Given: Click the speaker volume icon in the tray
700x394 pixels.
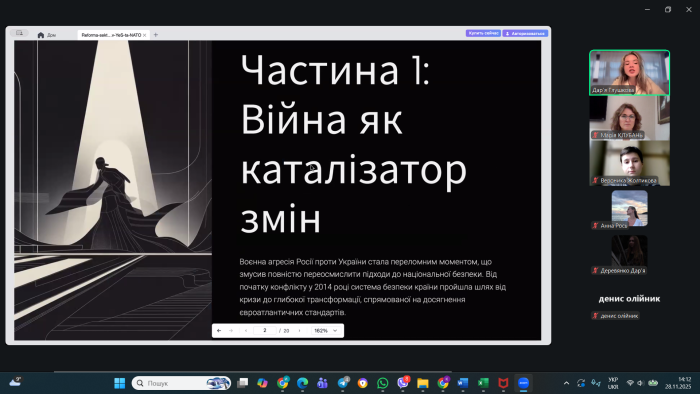Looking at the screenshot, I should [x=640, y=383].
